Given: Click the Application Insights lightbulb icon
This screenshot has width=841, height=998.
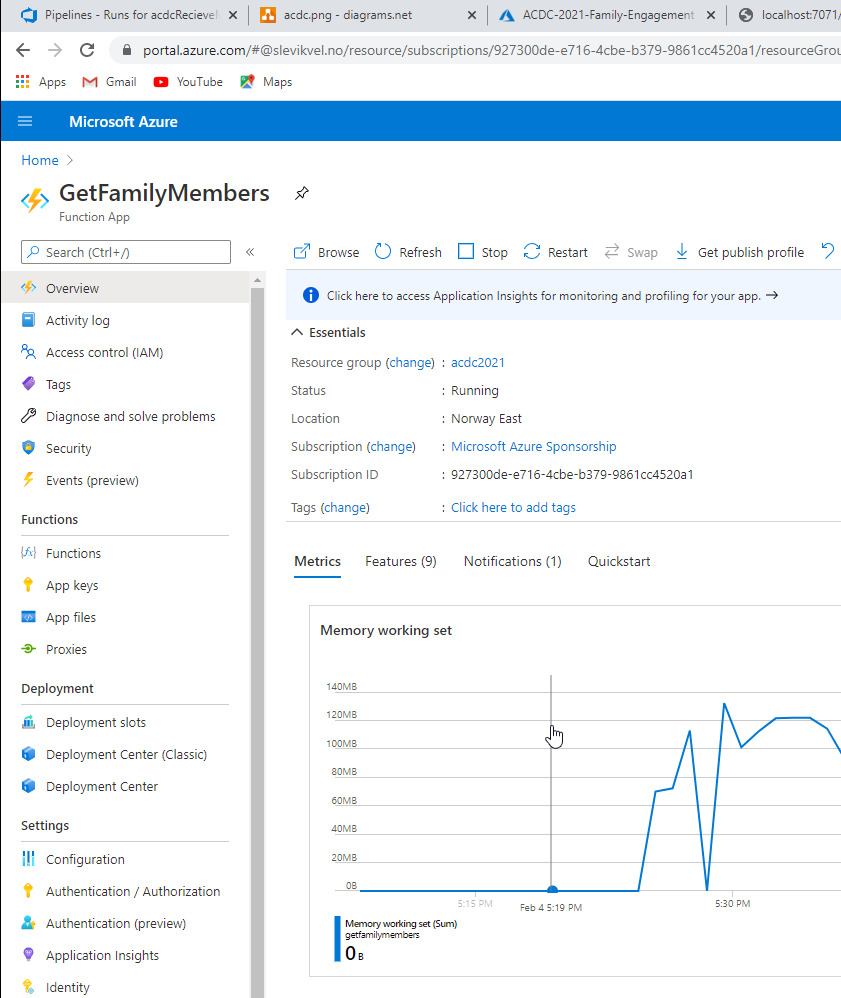Looking at the screenshot, I should [x=29, y=954].
